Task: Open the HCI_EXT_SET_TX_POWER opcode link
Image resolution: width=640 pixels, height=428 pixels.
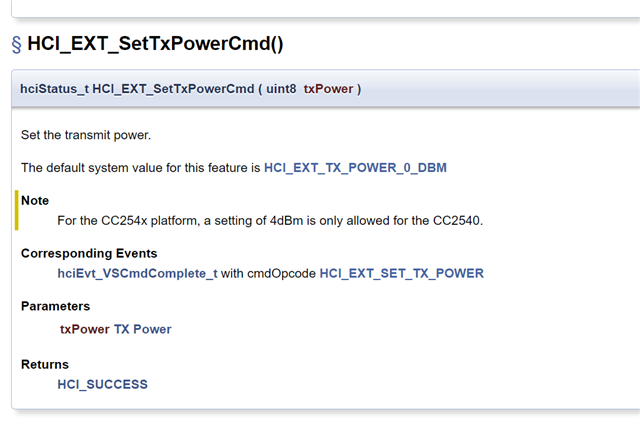Action: tap(401, 272)
